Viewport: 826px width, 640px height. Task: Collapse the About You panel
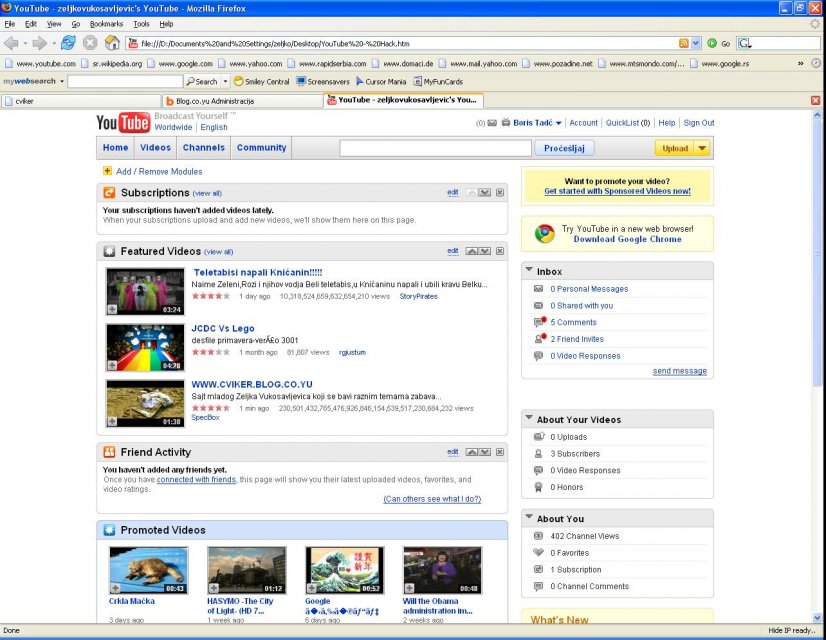[x=529, y=517]
